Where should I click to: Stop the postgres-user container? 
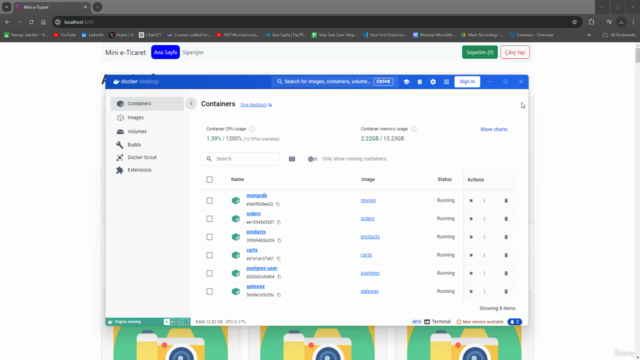[x=471, y=273]
